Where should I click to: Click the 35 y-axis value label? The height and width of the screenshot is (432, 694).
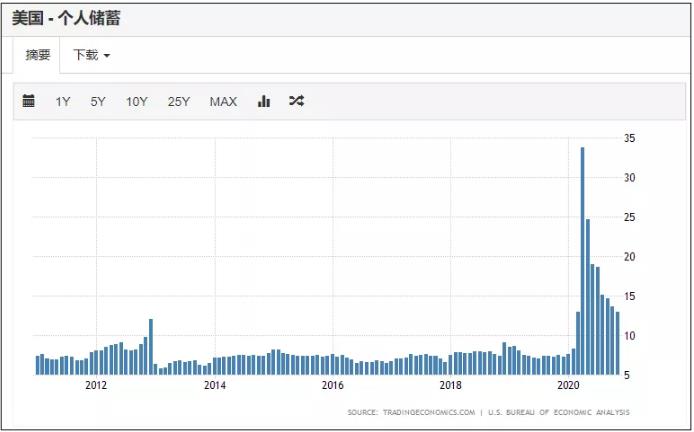pos(629,138)
